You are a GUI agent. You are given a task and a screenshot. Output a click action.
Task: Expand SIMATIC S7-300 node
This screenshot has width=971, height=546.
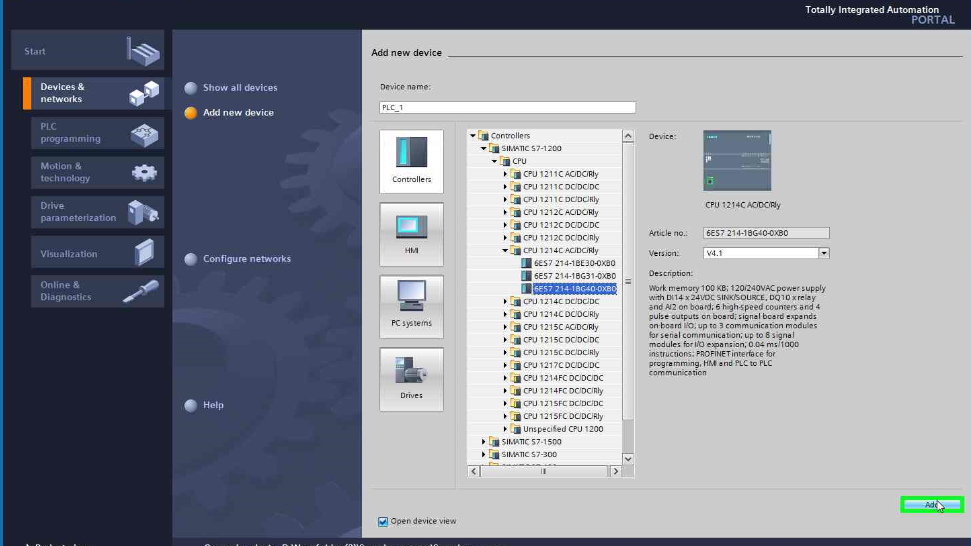[484, 454]
